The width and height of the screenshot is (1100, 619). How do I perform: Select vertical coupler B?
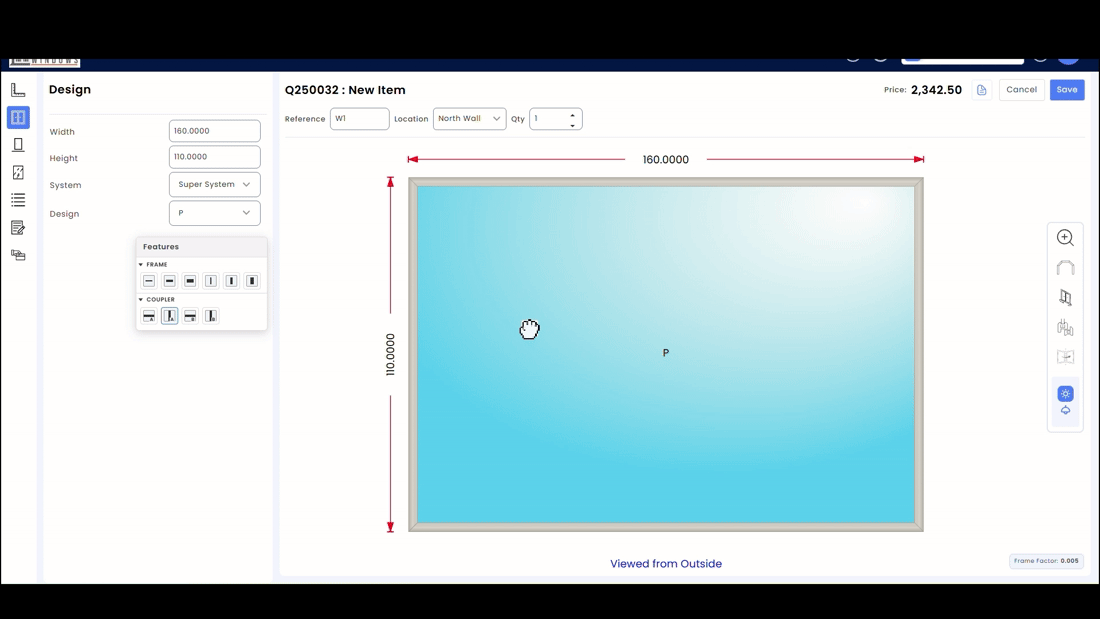point(210,316)
